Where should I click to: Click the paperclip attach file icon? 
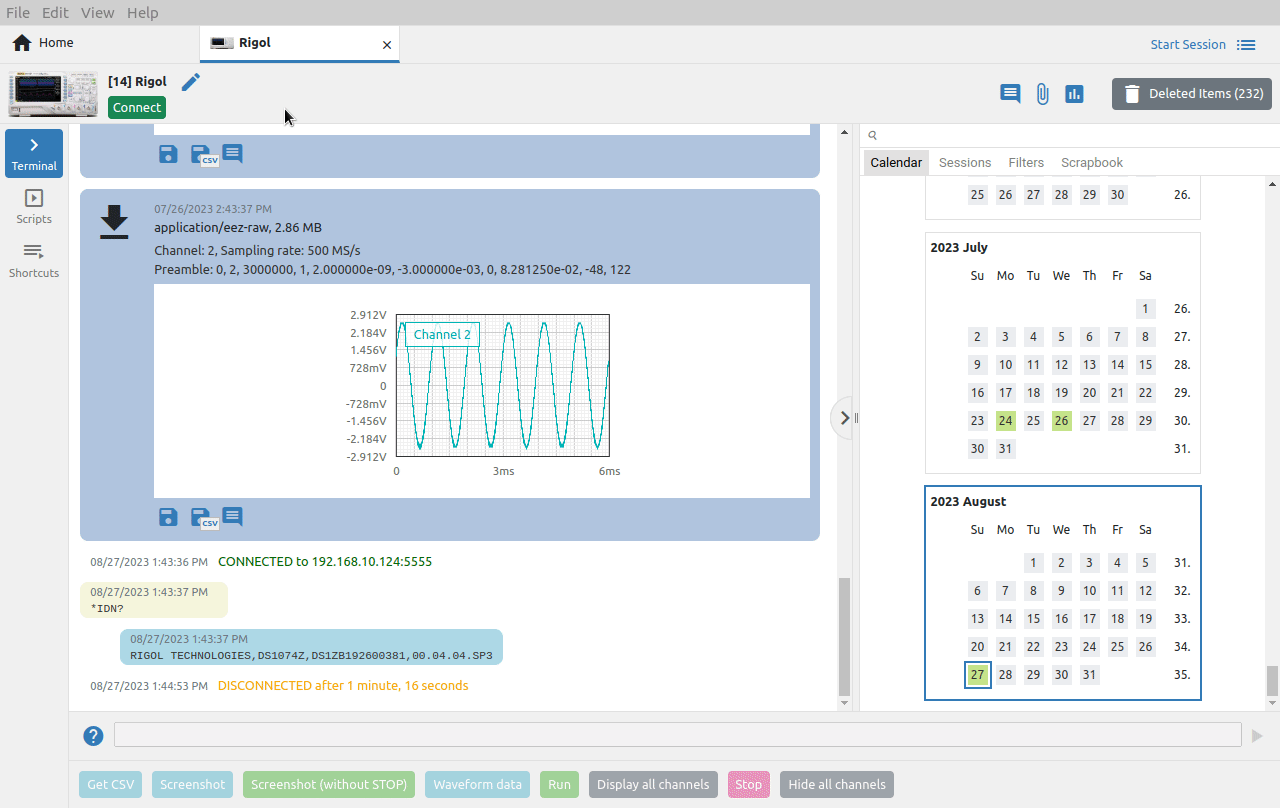(1042, 94)
